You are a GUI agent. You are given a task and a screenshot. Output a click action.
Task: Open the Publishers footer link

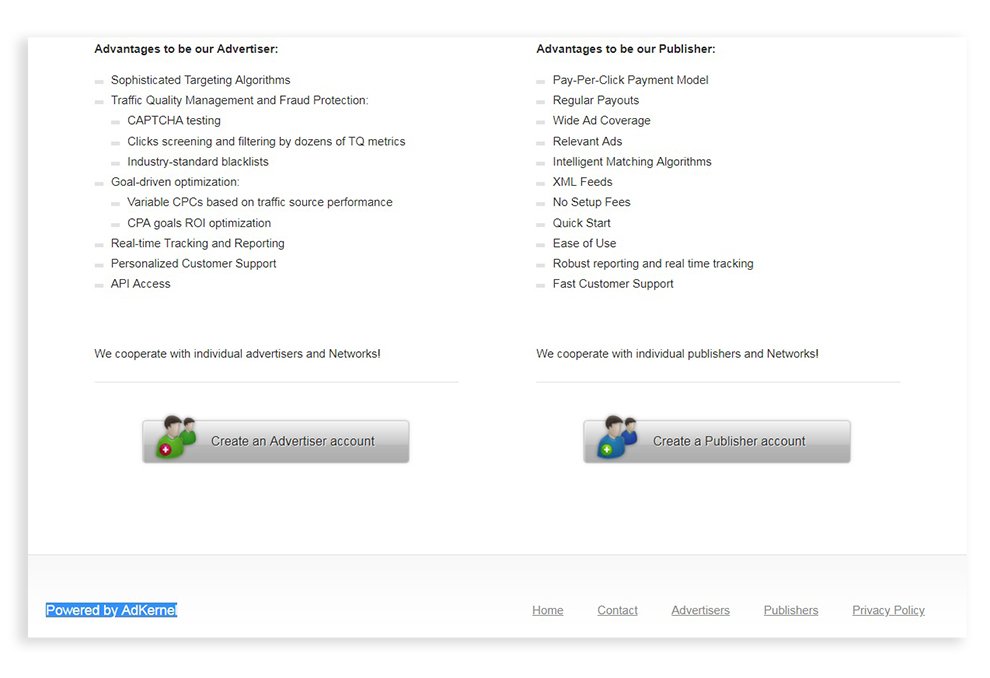click(x=790, y=610)
